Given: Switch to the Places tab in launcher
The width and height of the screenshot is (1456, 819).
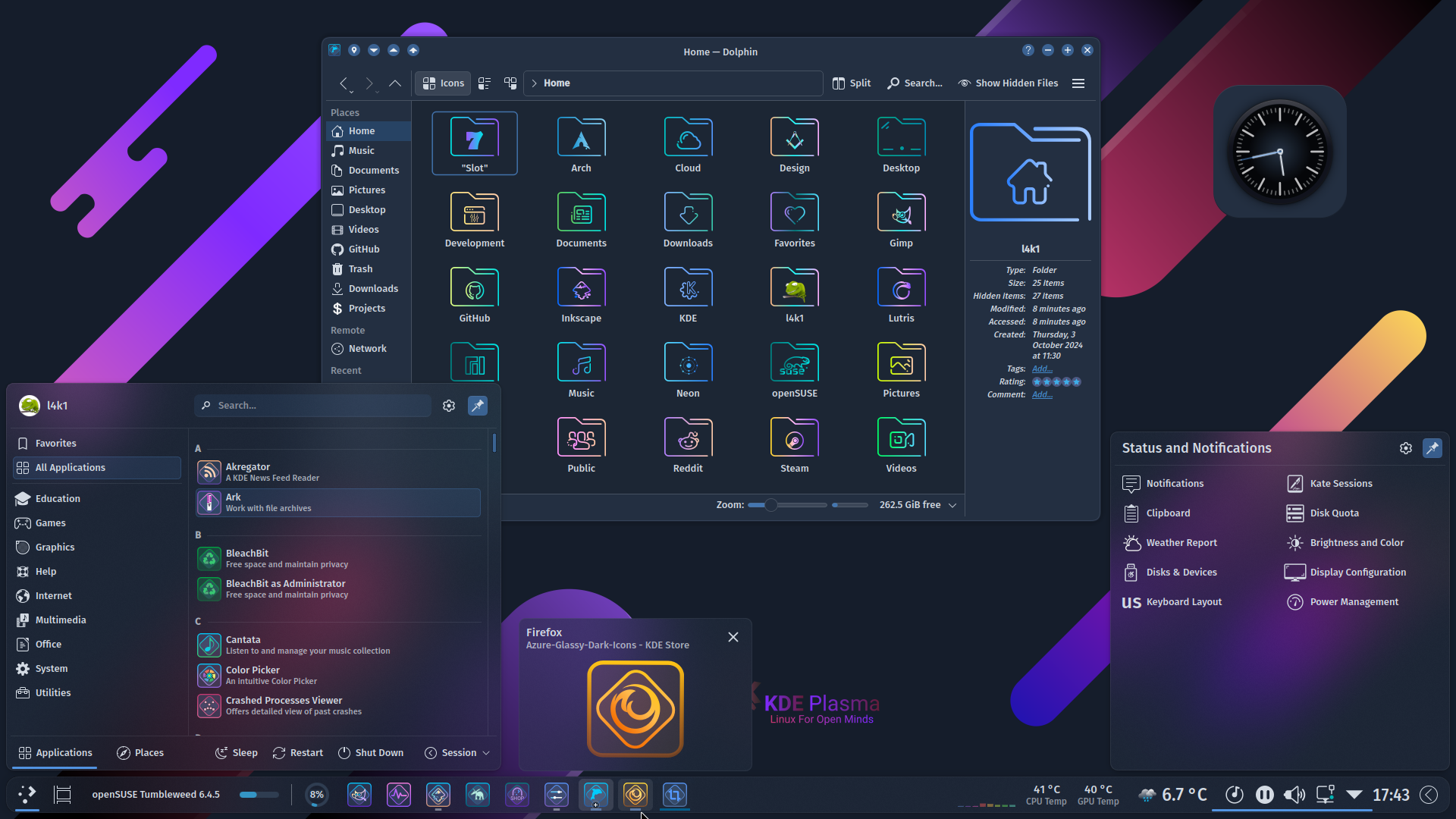Looking at the screenshot, I should [140, 753].
